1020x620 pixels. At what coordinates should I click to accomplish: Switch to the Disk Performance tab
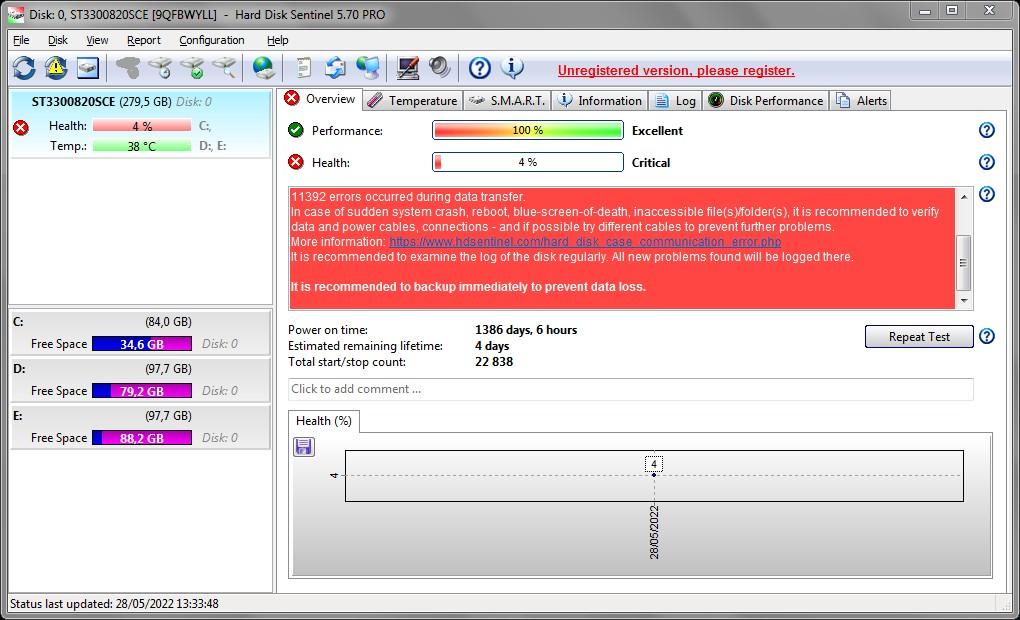click(x=766, y=101)
